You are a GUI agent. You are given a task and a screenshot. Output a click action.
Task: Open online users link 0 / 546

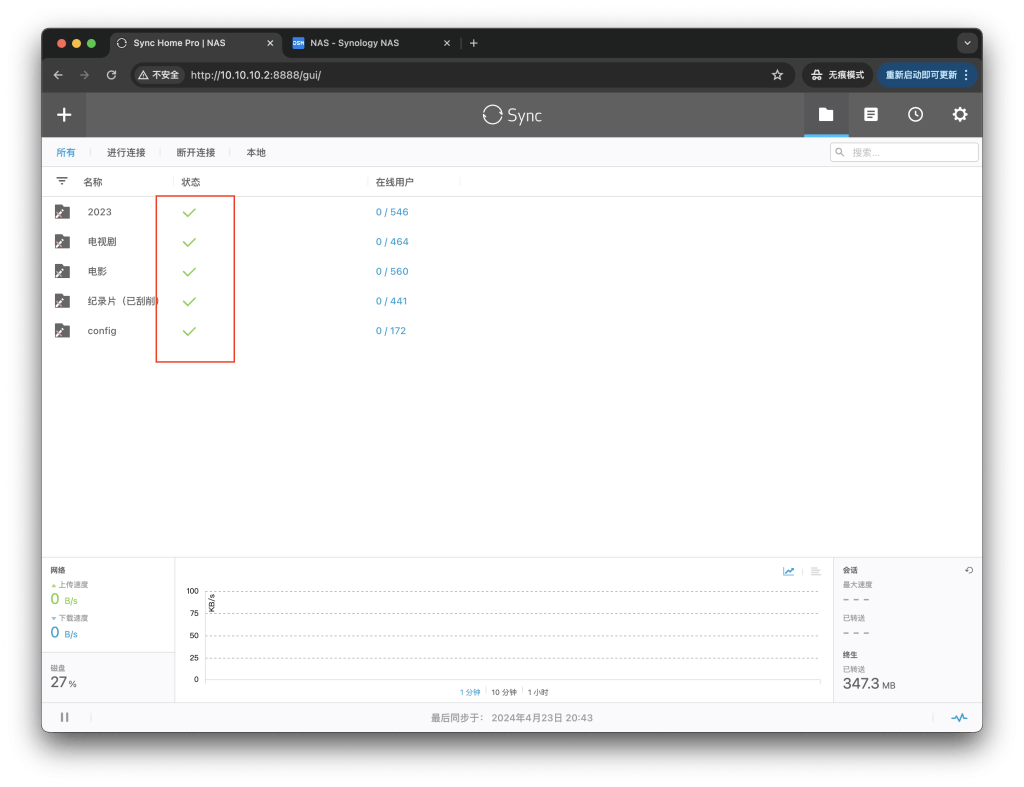[x=392, y=212]
